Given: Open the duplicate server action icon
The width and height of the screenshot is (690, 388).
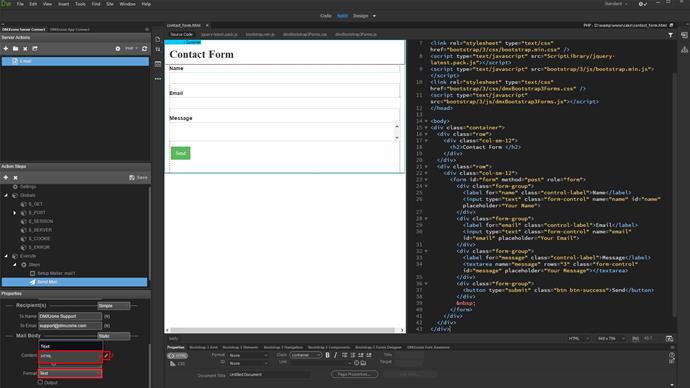Looking at the screenshot, I should 35,48.
